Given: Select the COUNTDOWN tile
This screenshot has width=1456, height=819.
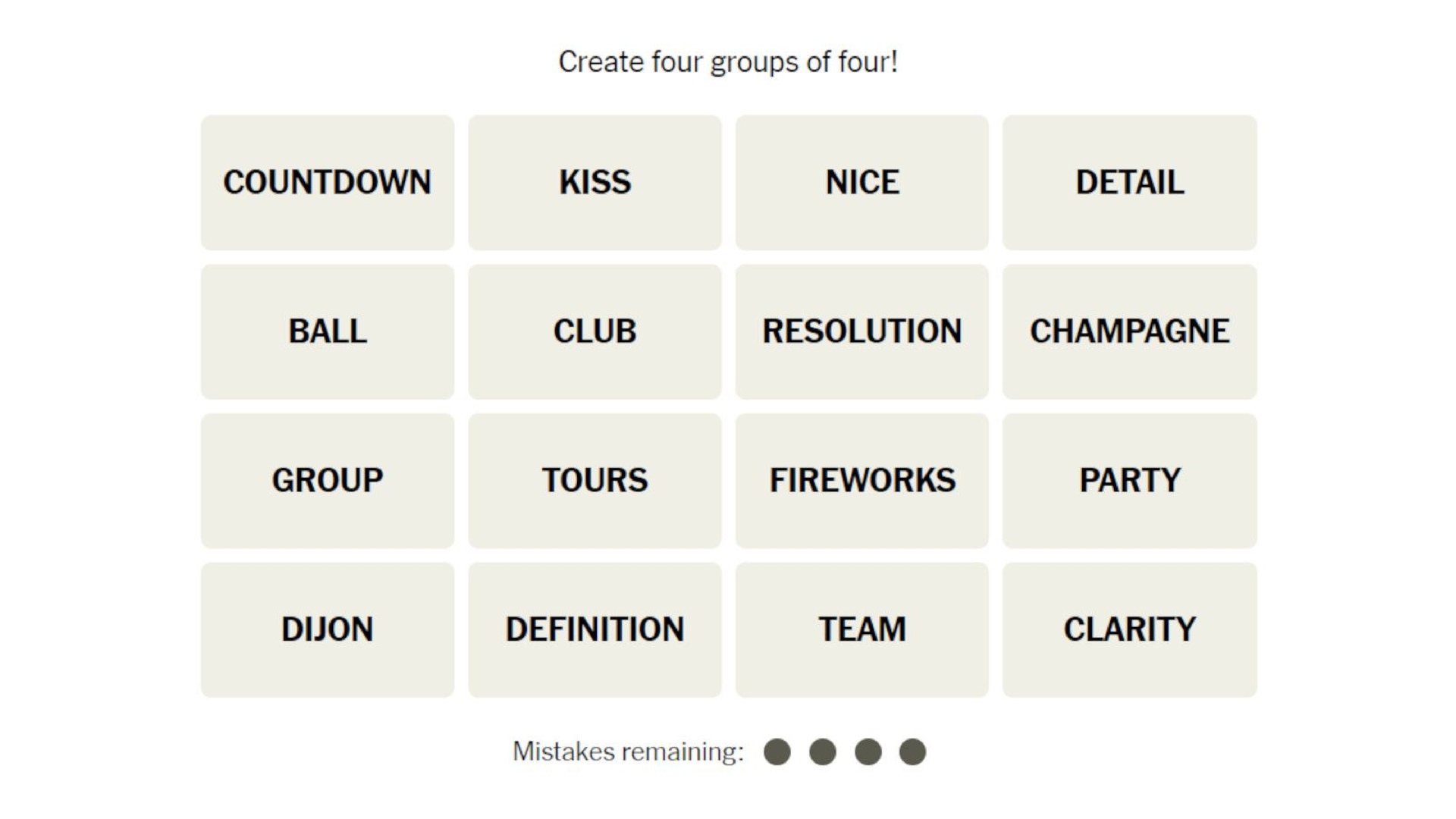Looking at the screenshot, I should [328, 182].
